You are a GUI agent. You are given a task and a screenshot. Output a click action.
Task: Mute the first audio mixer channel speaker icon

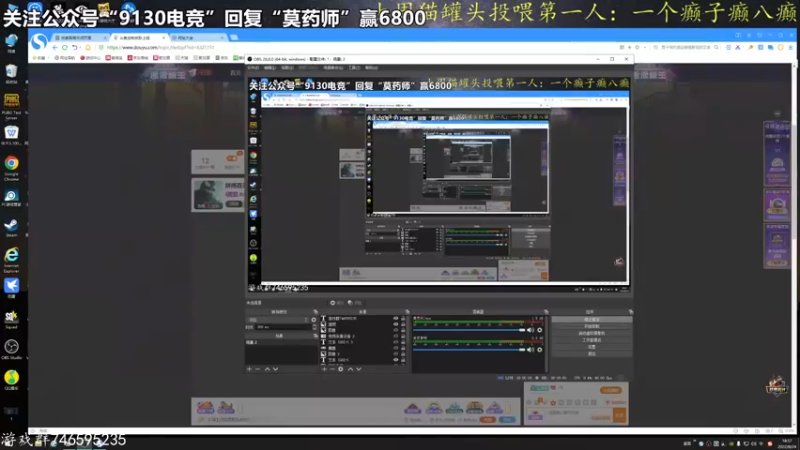(531, 330)
